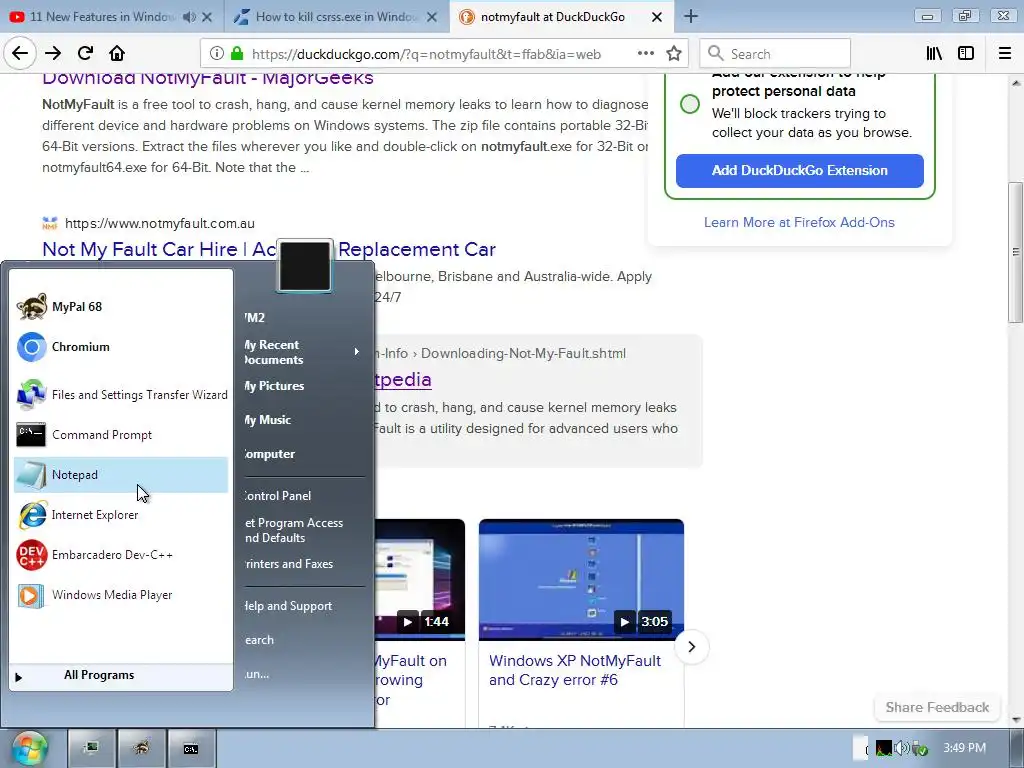Open Files and Settings Transfer Wizard
Image resolution: width=1024 pixels, height=768 pixels.
(x=121, y=394)
